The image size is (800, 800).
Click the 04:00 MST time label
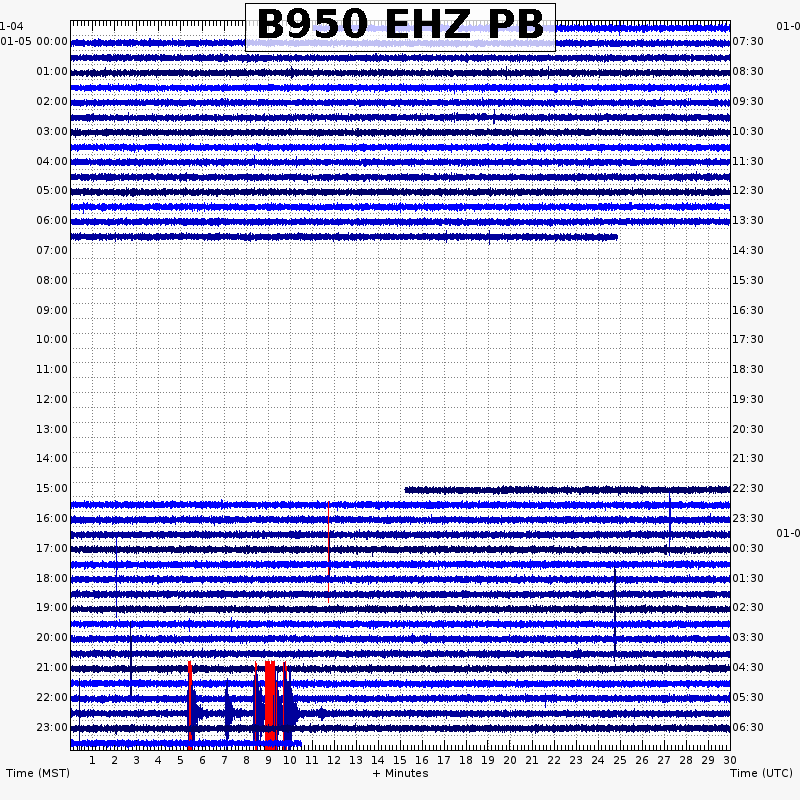pos(52,162)
